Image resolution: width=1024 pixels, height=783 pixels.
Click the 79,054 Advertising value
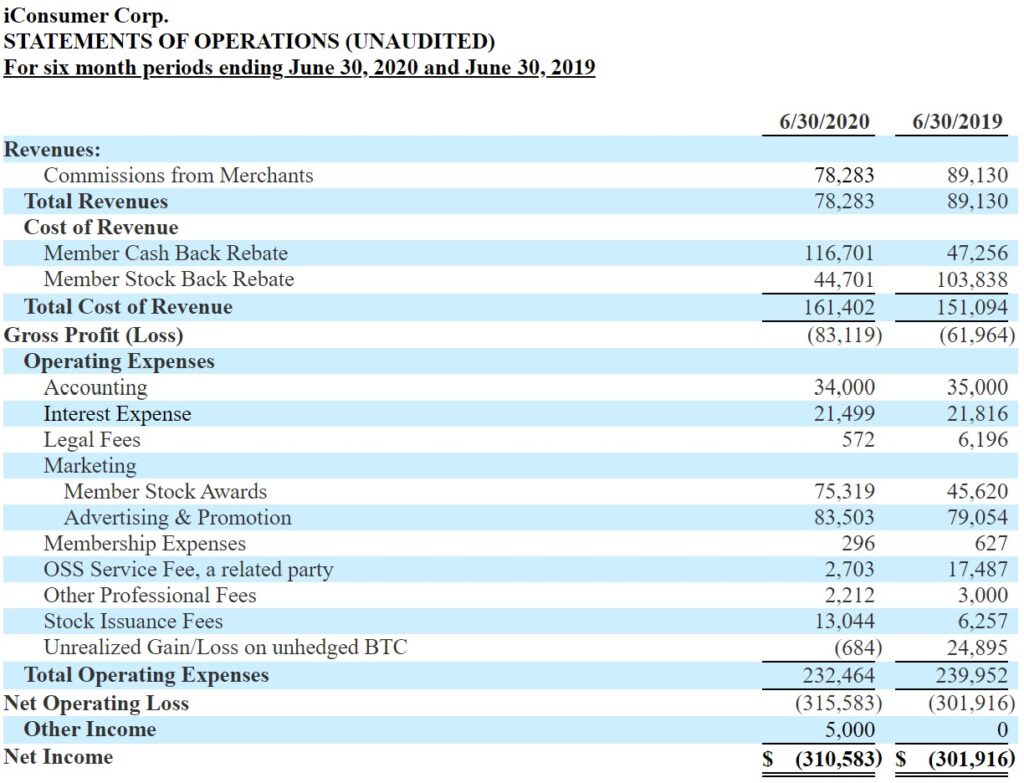[978, 517]
